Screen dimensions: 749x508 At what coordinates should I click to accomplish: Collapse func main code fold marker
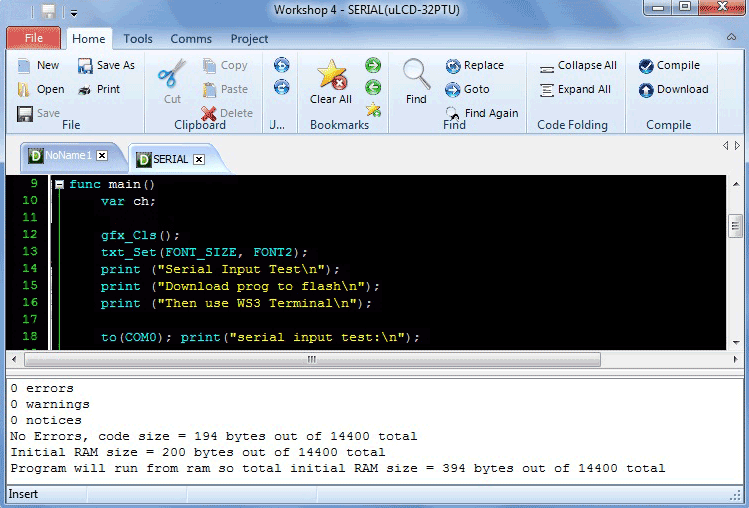click(x=60, y=185)
